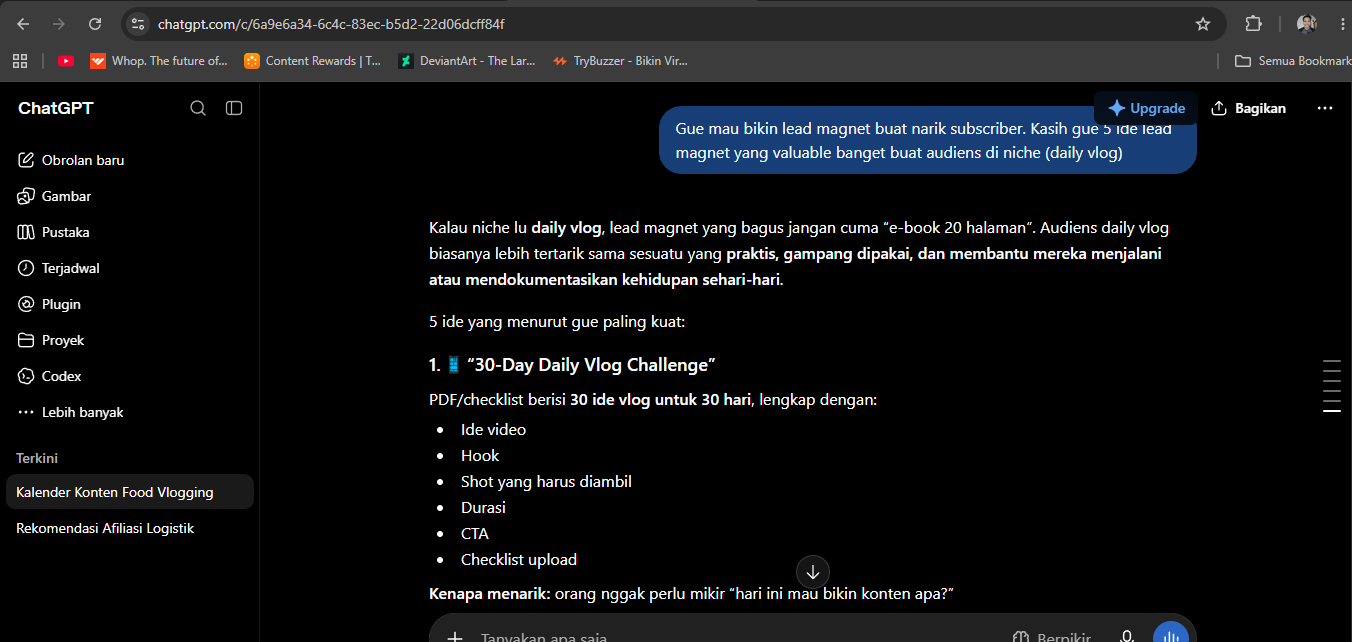Click the ChatGPT logo text in sidebar

pyautogui.click(x=56, y=108)
